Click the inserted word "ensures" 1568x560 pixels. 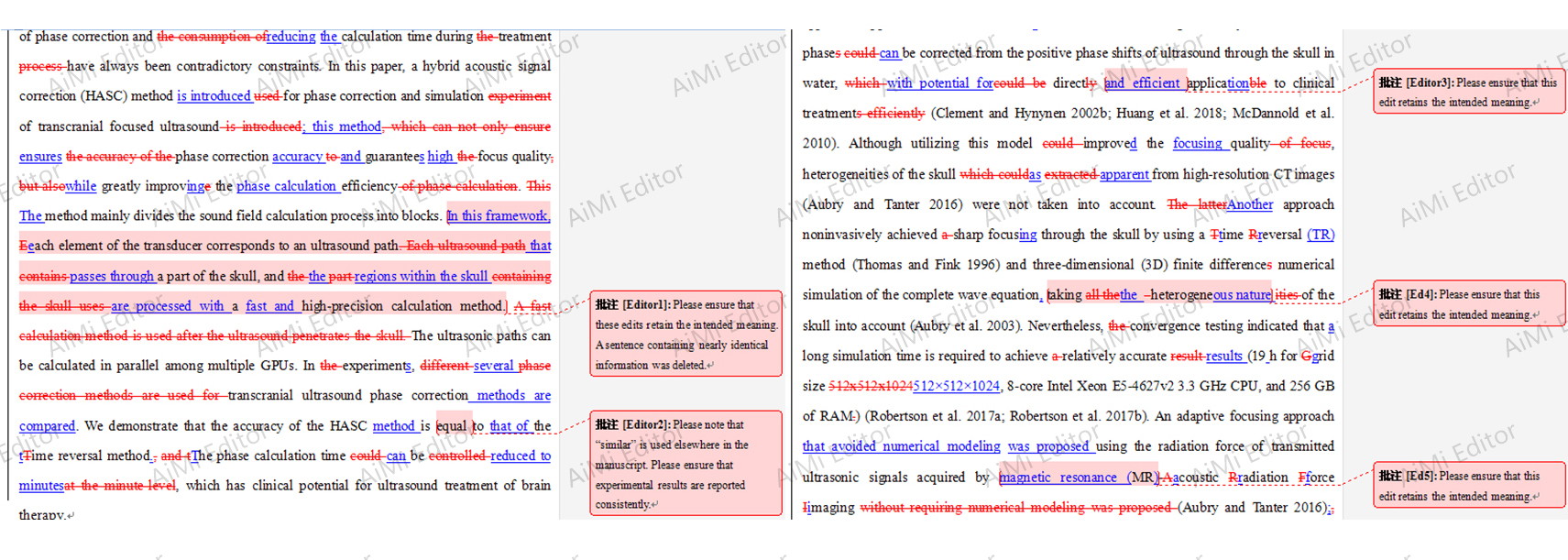[x=40, y=157]
